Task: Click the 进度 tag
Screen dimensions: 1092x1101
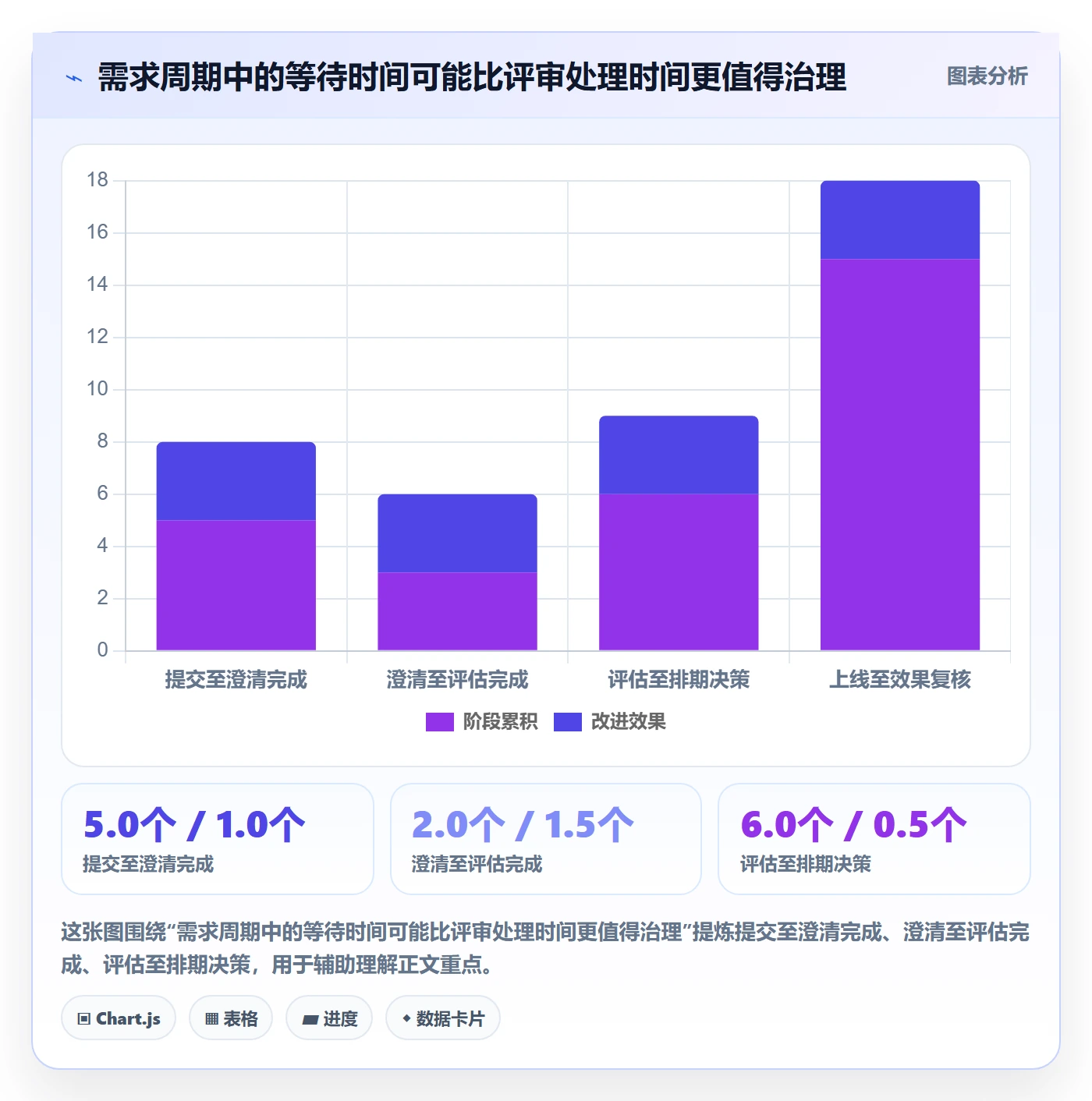Action: coord(329,1018)
